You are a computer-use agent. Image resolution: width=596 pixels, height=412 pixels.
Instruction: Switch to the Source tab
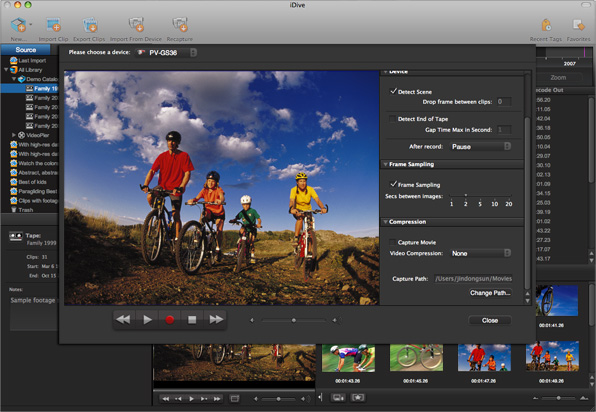point(25,50)
